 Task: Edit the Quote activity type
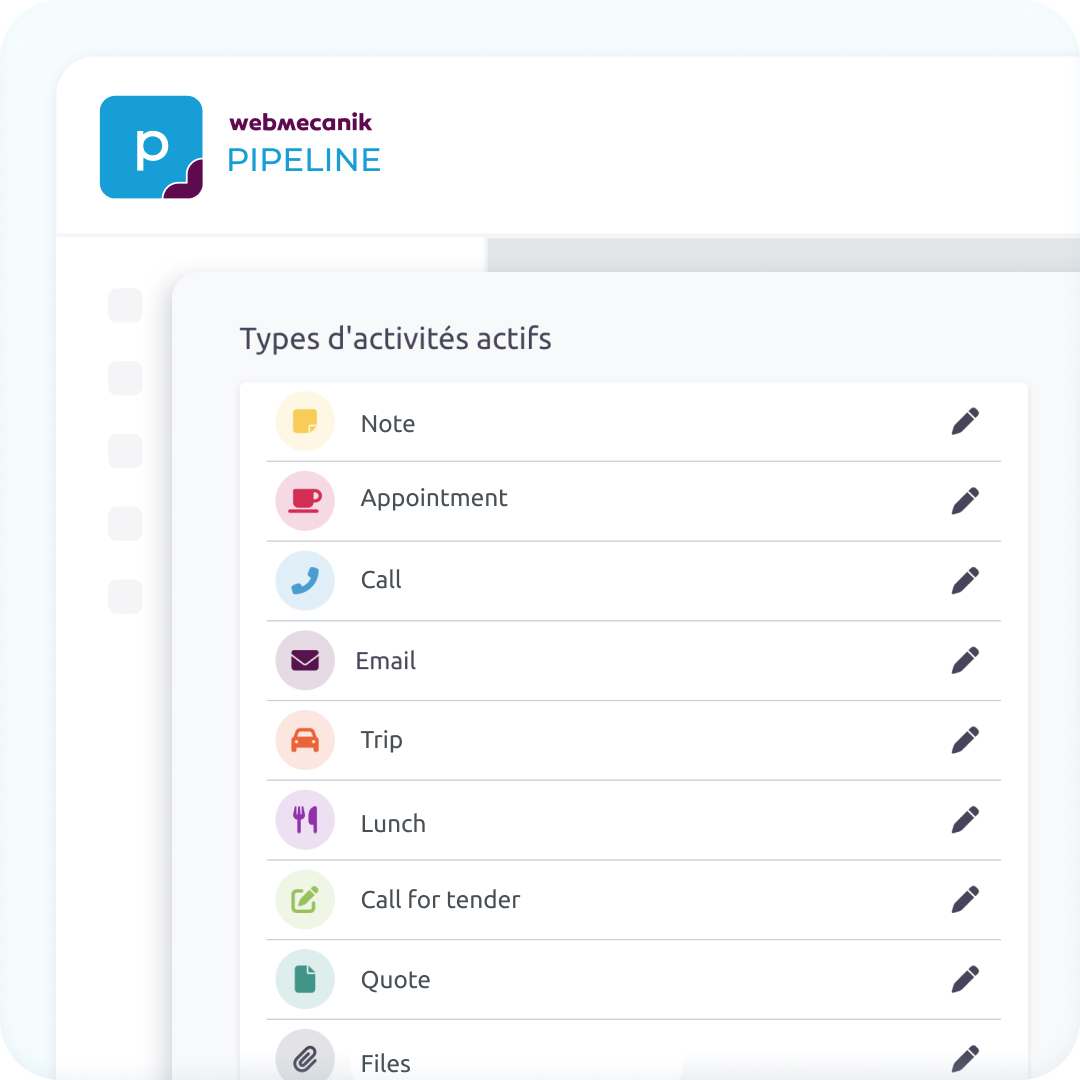tap(965, 979)
